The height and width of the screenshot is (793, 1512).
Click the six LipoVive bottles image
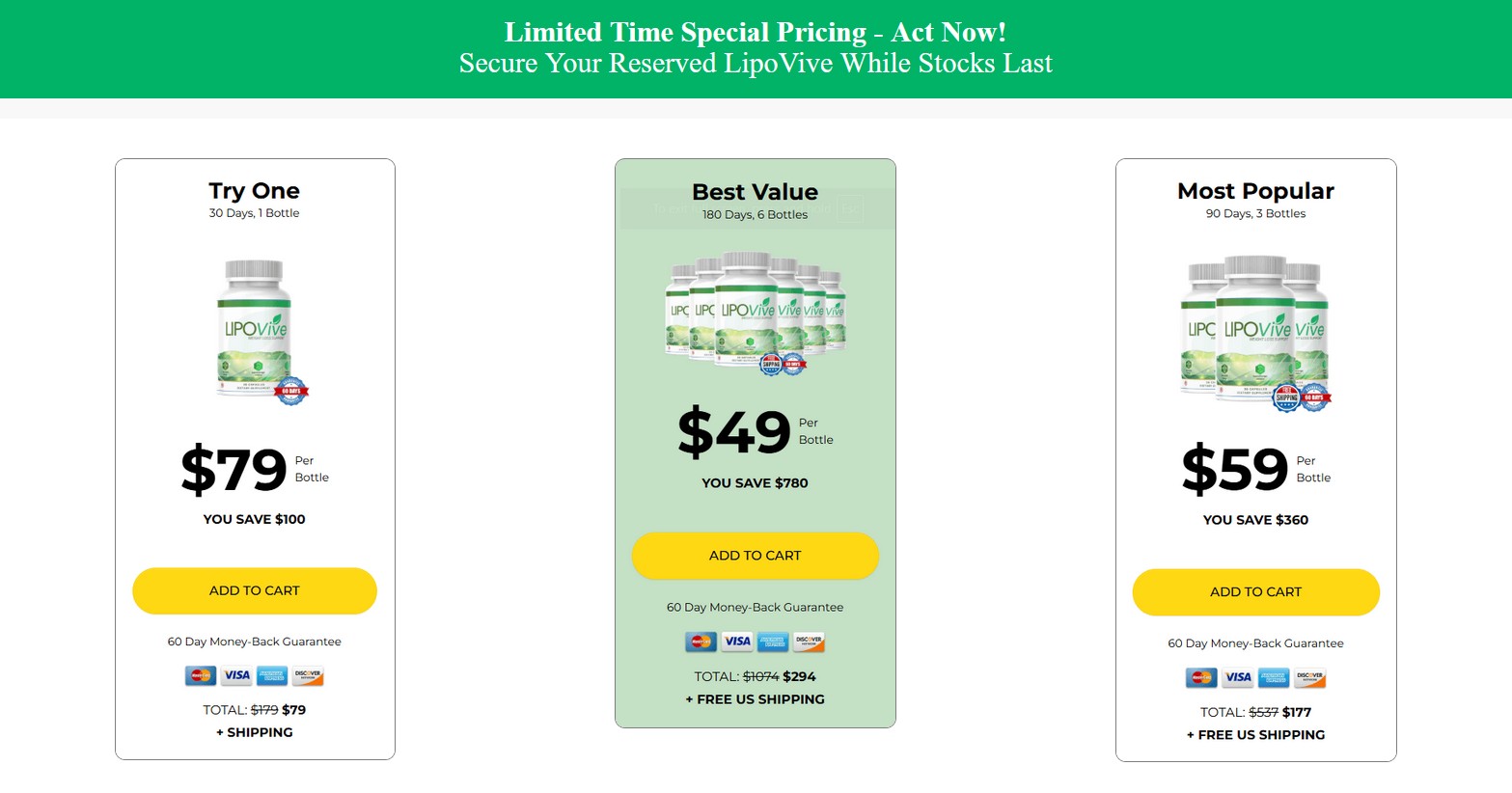pyautogui.click(x=756, y=313)
